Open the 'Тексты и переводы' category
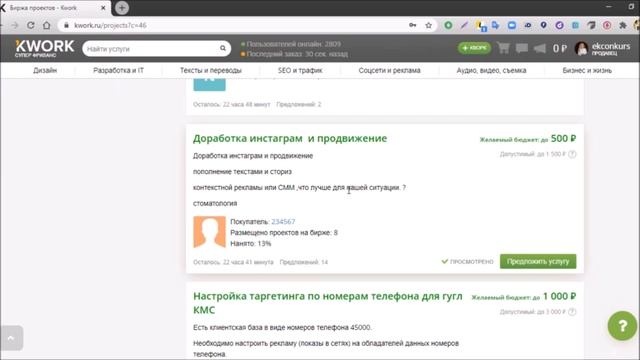Screen dimensions: 640x360 (211, 70)
